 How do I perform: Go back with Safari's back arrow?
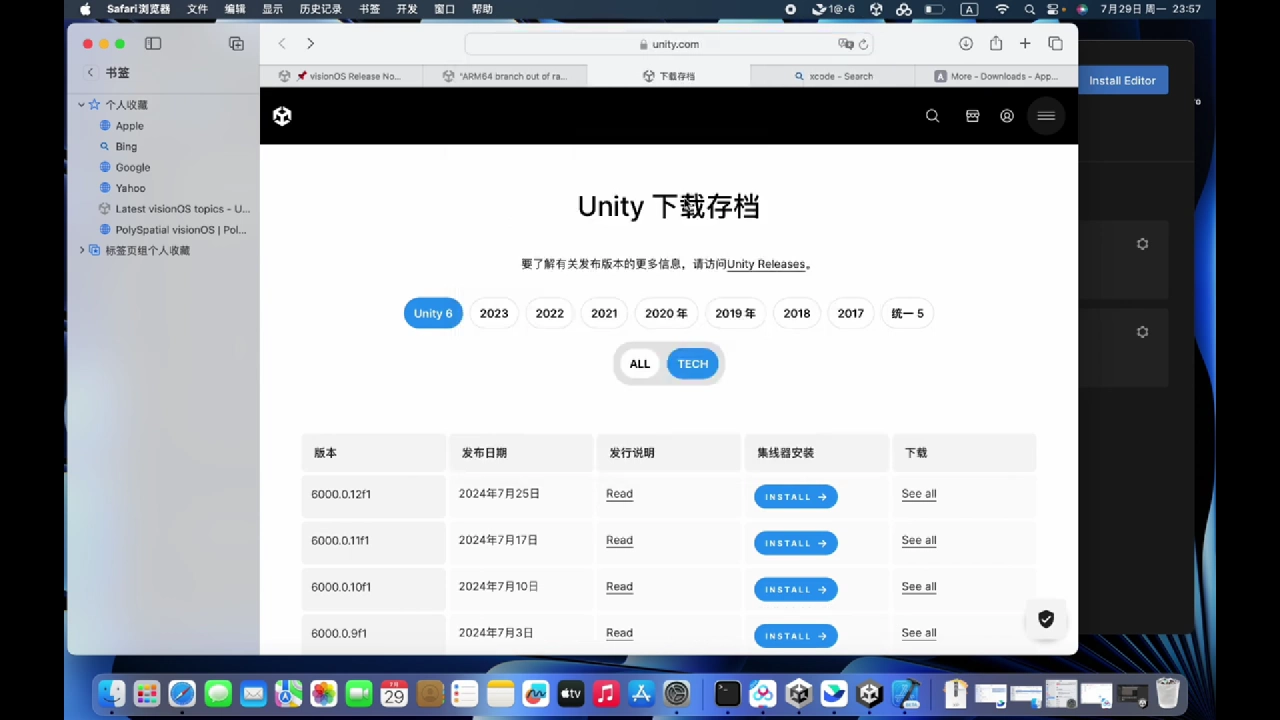pos(282,44)
